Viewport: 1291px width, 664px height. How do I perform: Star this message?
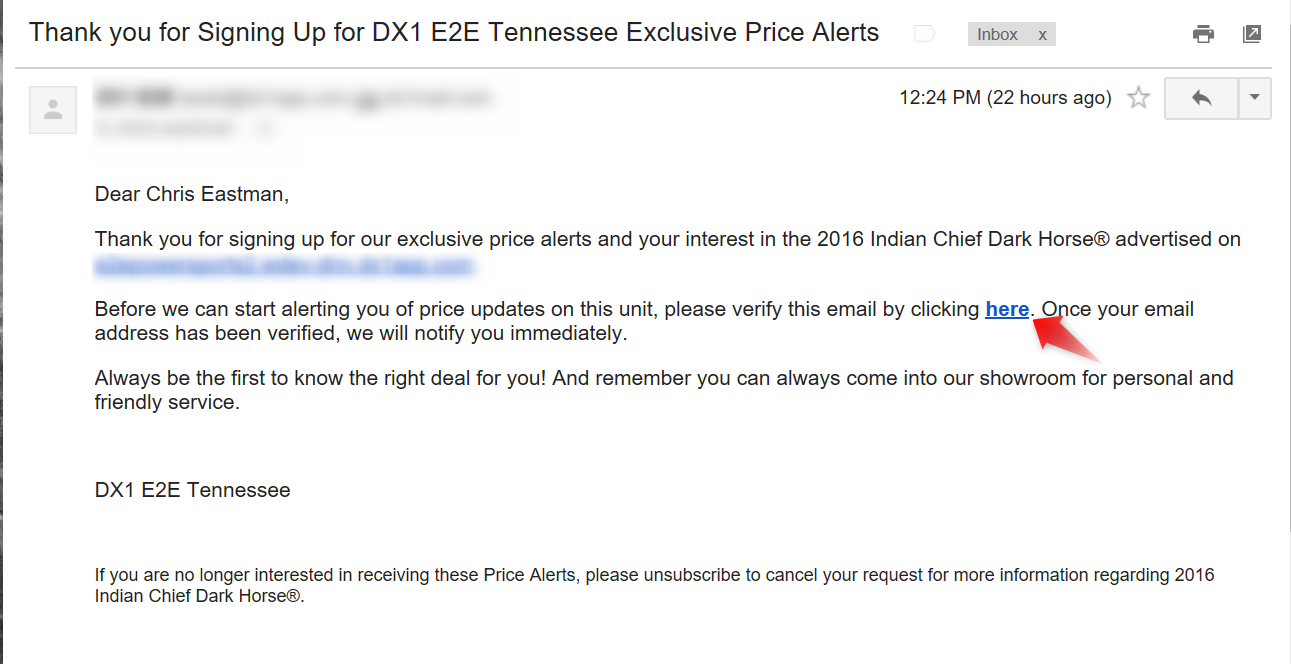1138,98
